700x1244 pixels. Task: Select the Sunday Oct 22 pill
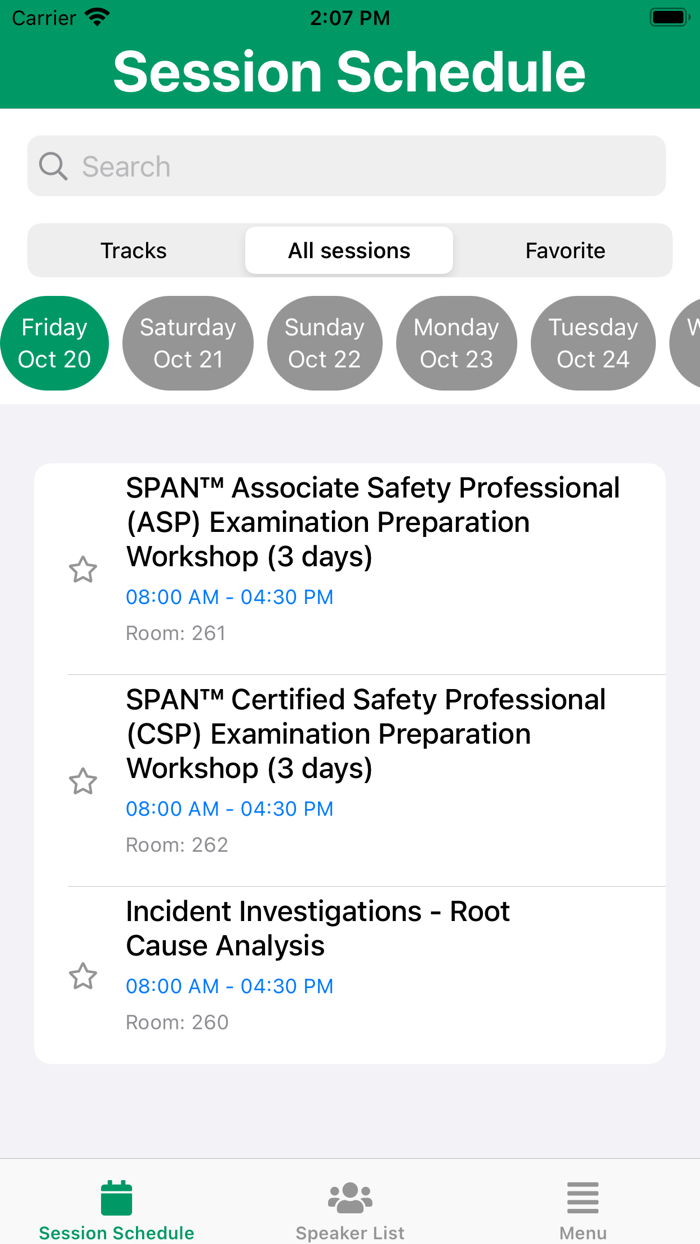coord(324,343)
